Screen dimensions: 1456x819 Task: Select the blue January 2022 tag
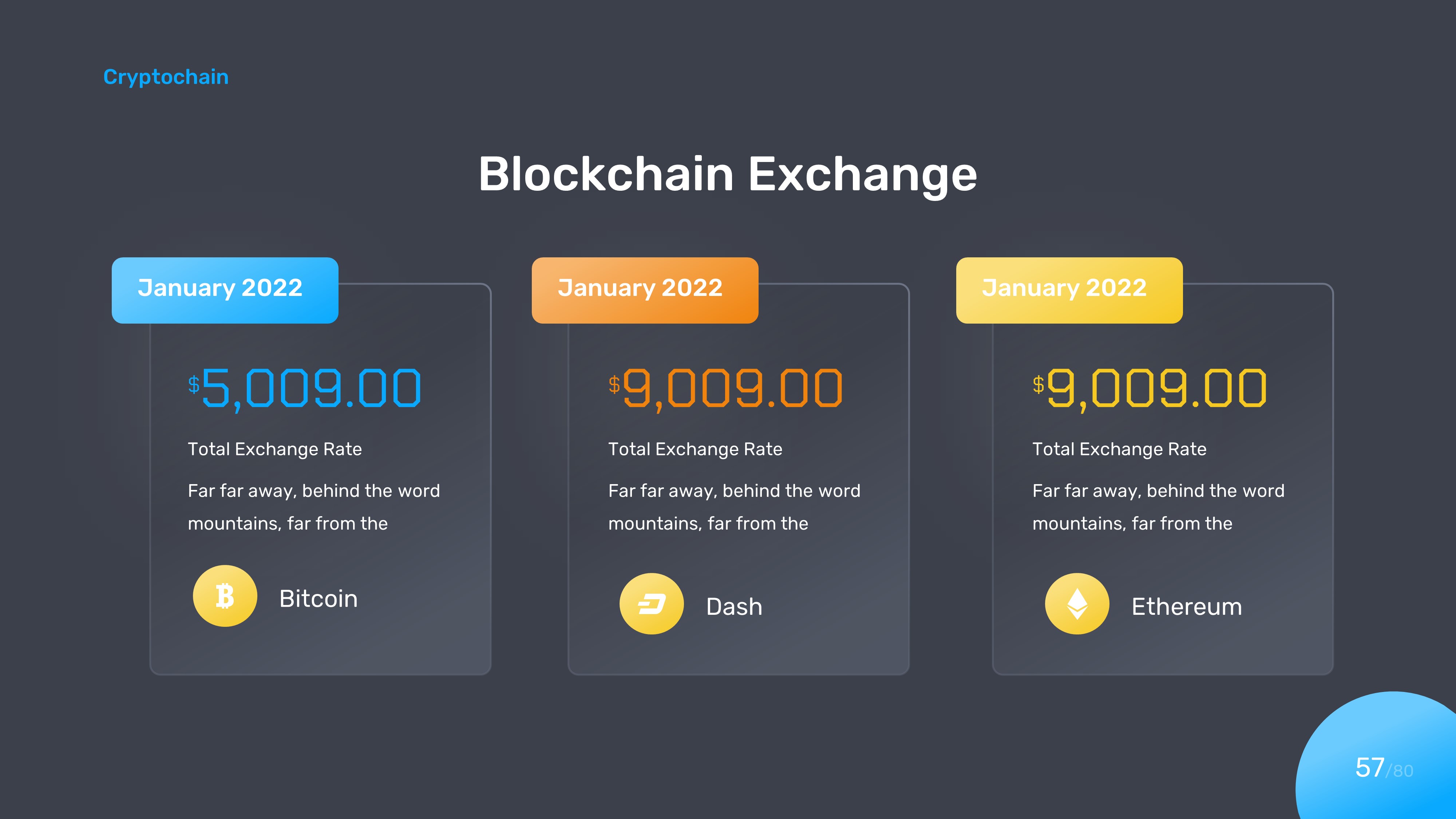coord(225,290)
